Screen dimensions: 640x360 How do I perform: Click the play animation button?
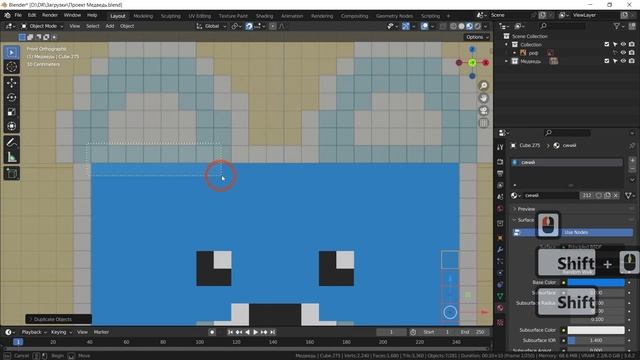coord(256,332)
